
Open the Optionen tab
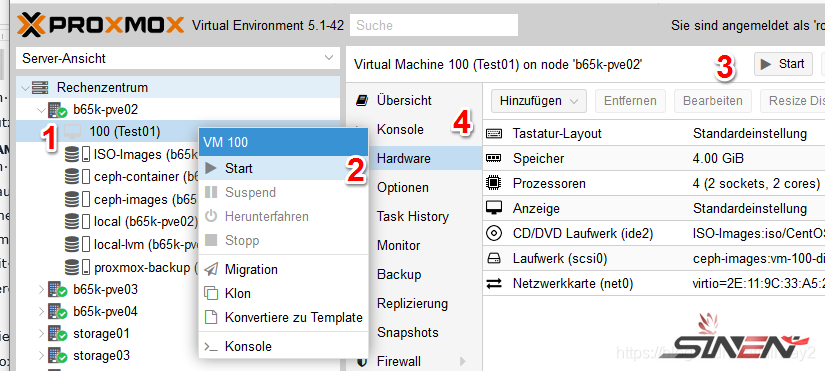coord(414,187)
